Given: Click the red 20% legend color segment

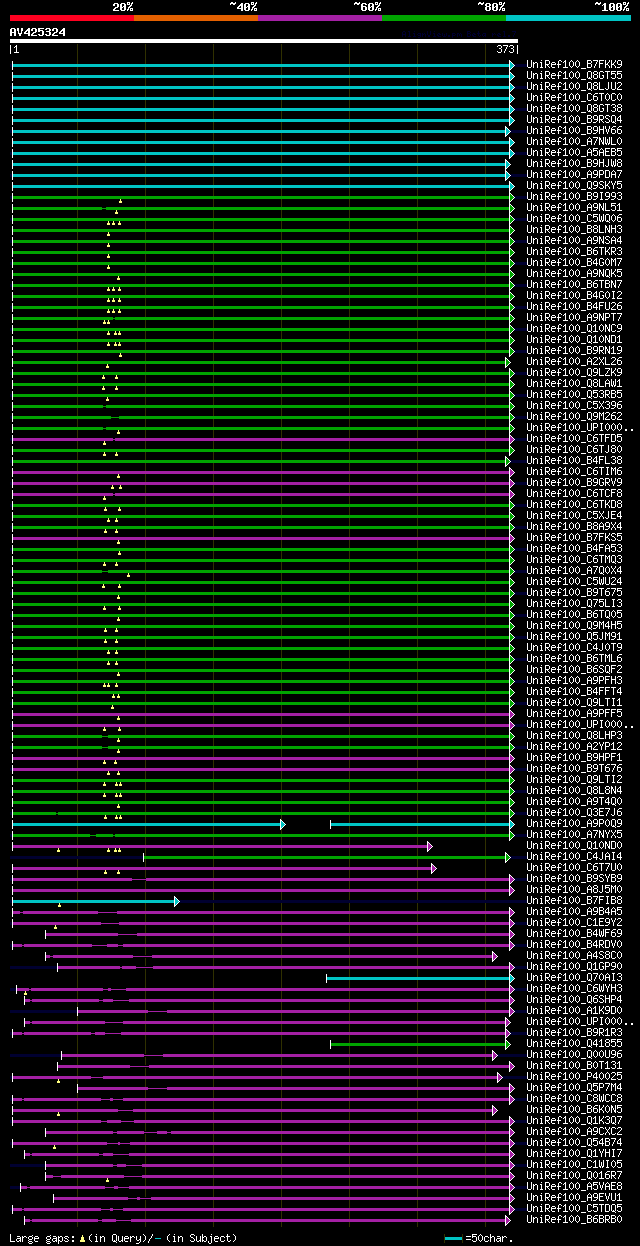Looking at the screenshot, I should pyautogui.click(x=72, y=17).
